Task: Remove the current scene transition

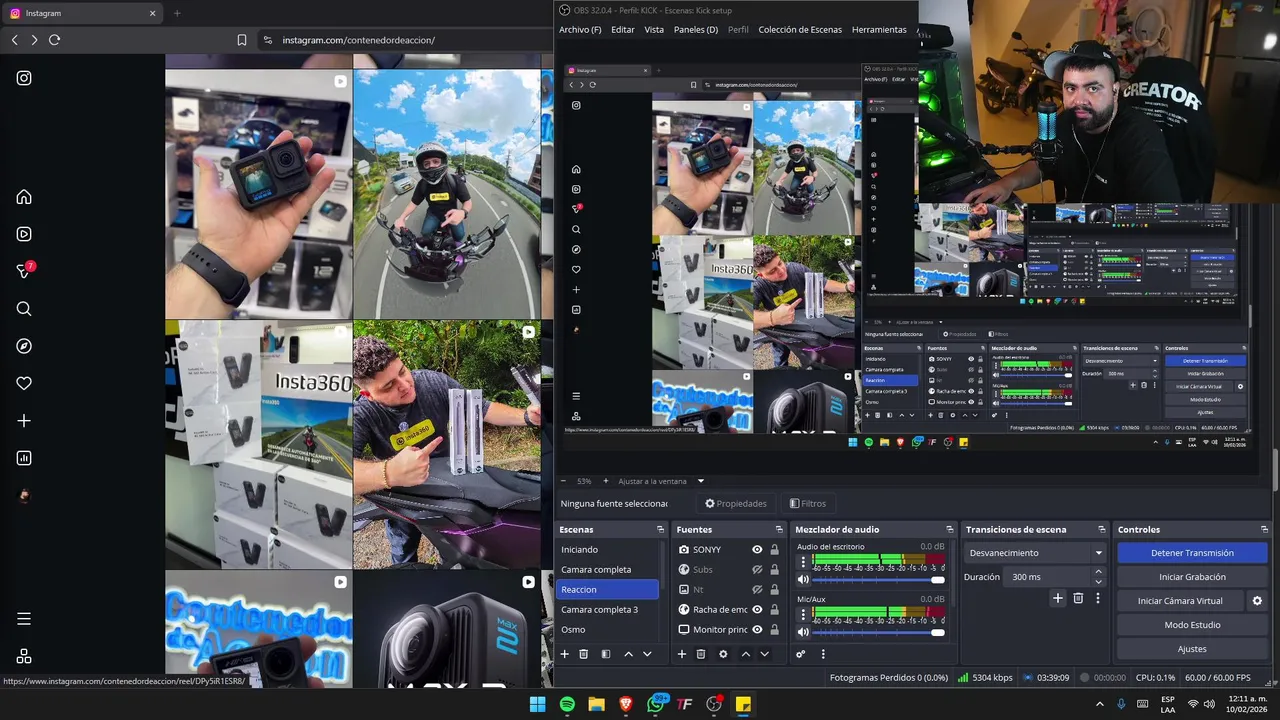Action: pos(1078,598)
